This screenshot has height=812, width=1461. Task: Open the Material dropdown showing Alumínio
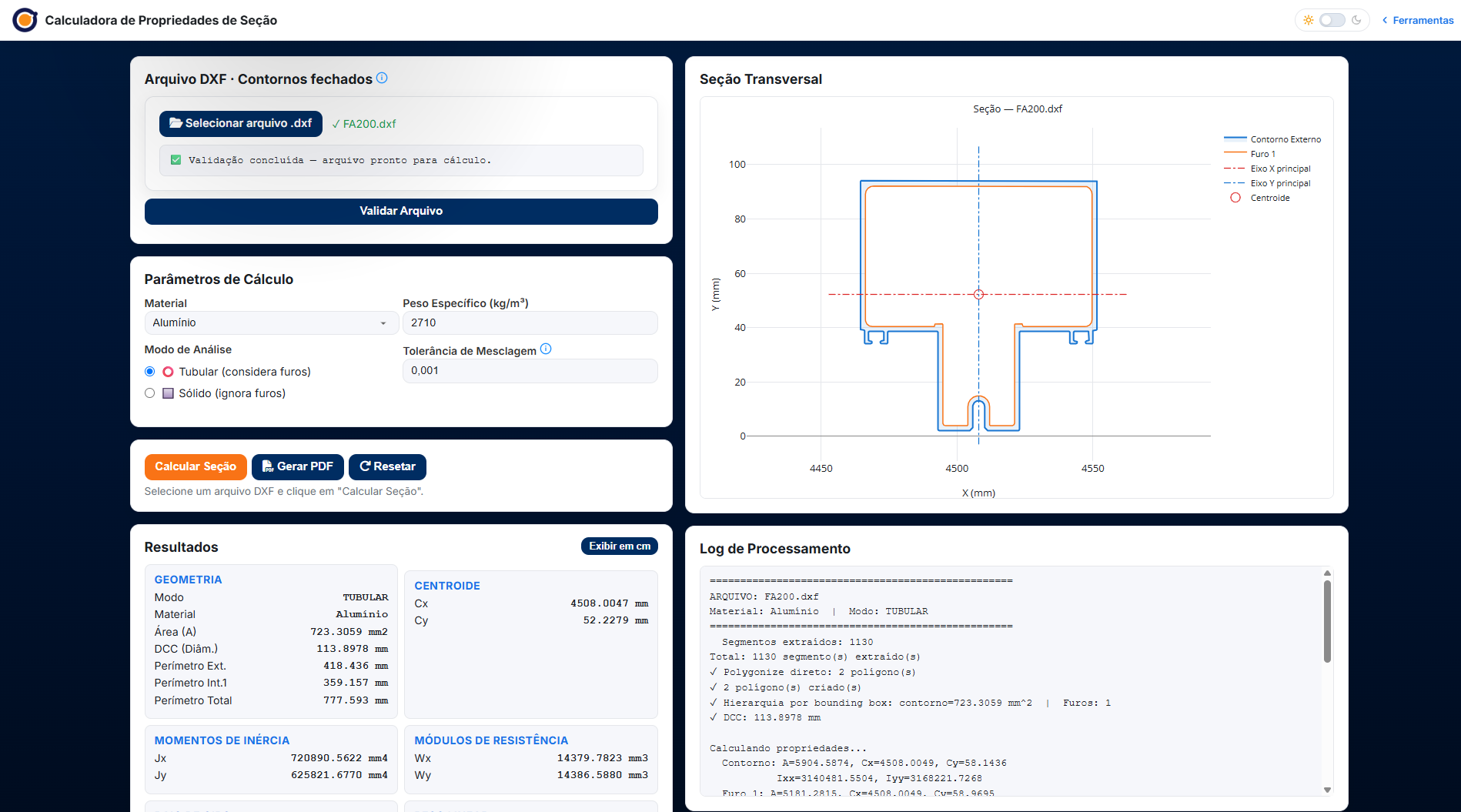click(x=269, y=322)
